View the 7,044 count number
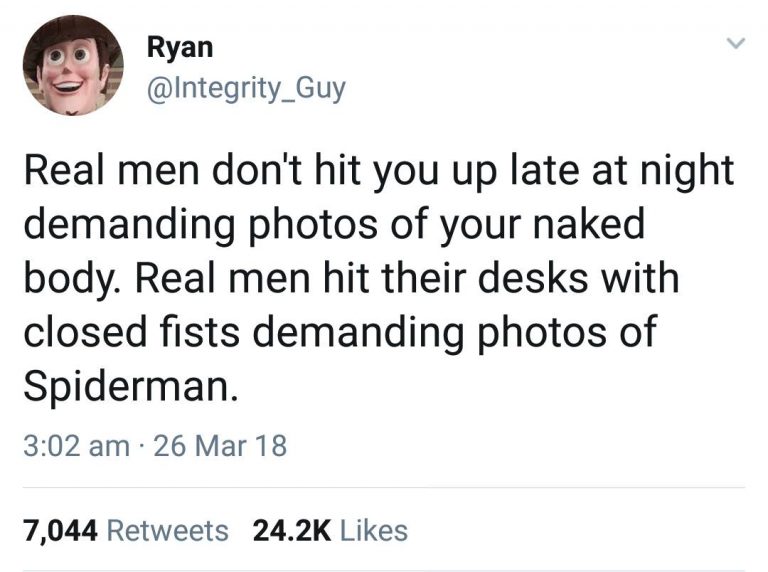Screen dimensions: 768x572 point(59,529)
